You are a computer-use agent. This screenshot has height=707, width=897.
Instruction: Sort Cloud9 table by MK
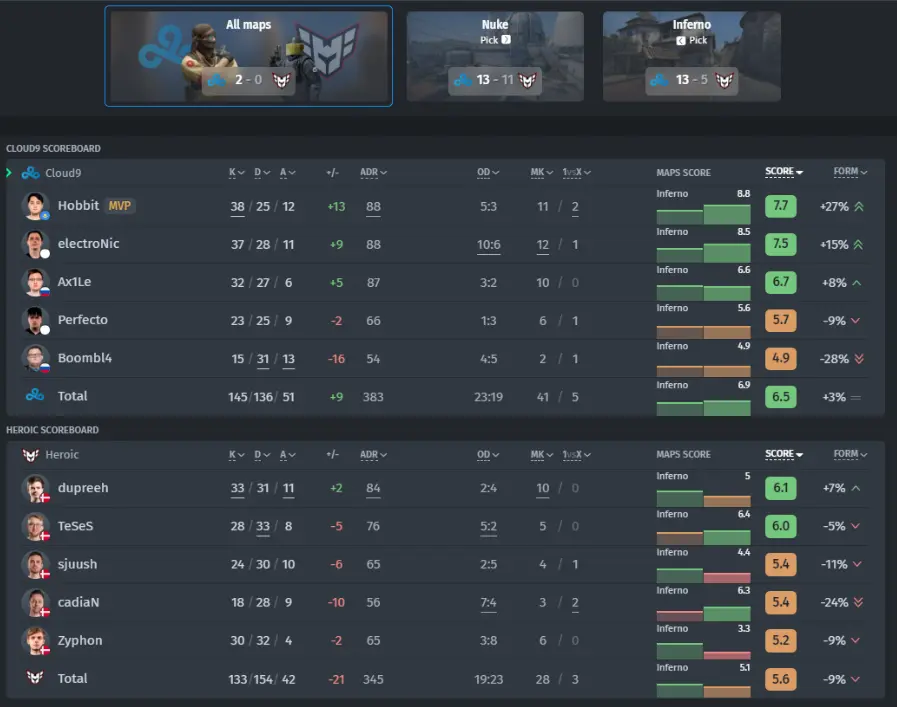[x=541, y=172]
